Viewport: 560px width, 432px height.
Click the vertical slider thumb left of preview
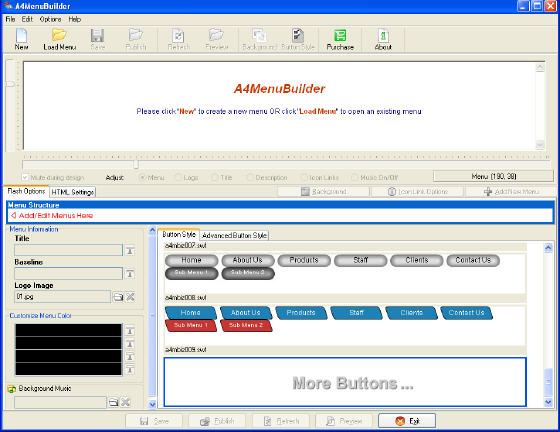click(x=10, y=84)
